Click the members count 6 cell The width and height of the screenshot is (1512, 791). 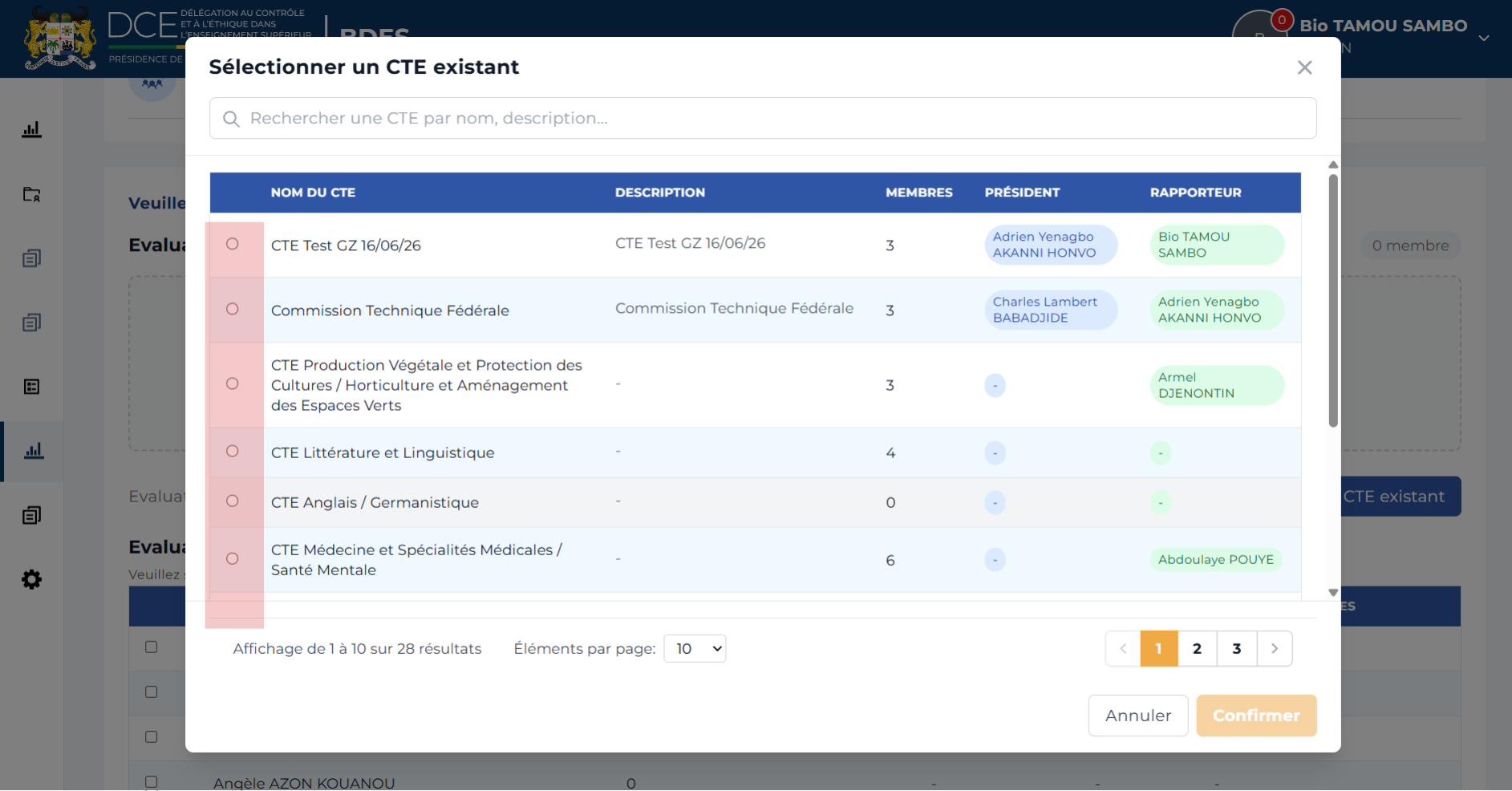[890, 560]
